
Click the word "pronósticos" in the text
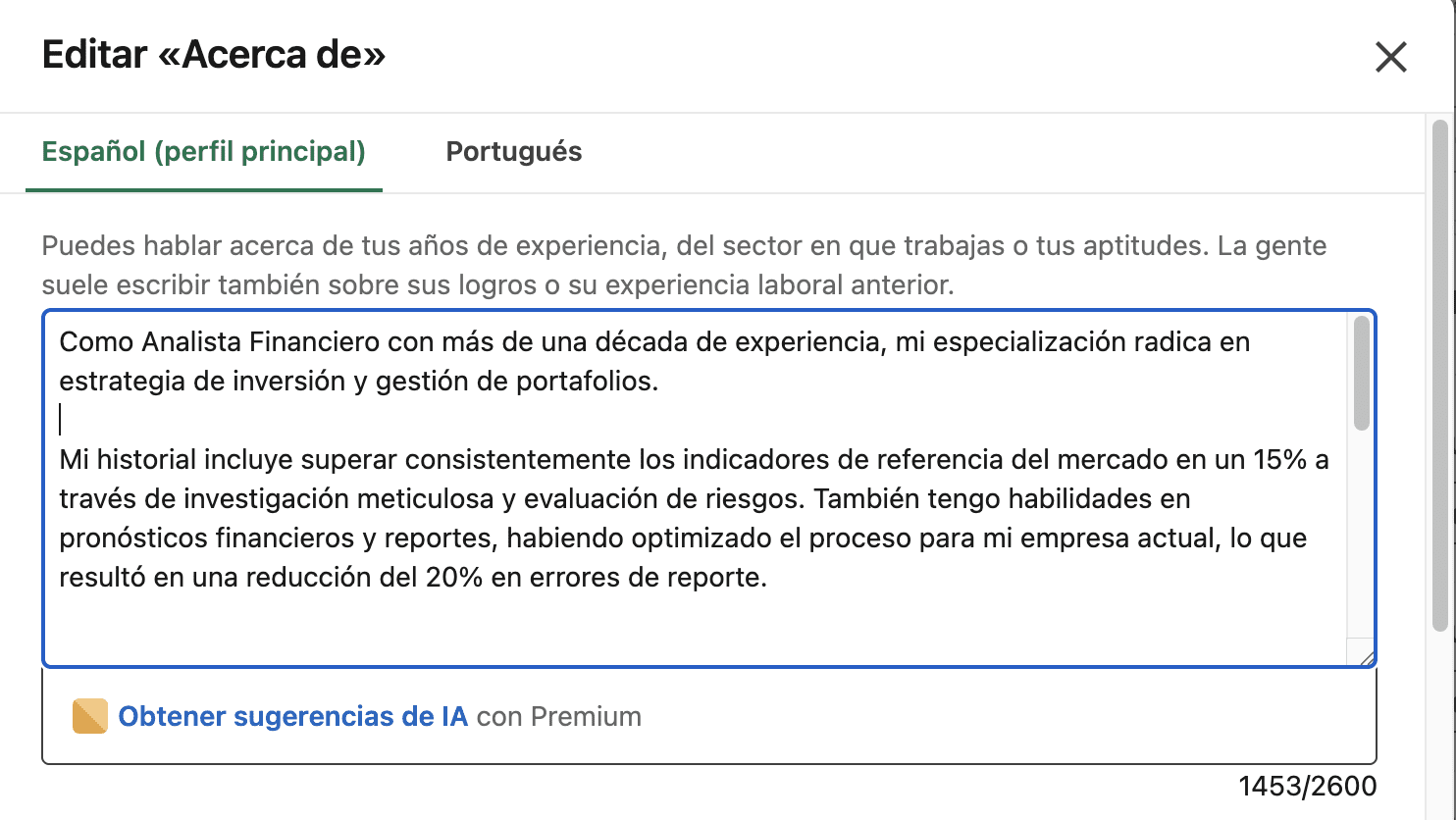point(132,538)
